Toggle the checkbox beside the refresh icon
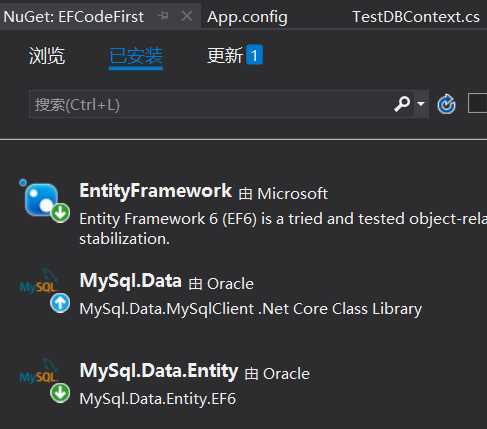Viewport: 487px width, 429px height. point(478,104)
